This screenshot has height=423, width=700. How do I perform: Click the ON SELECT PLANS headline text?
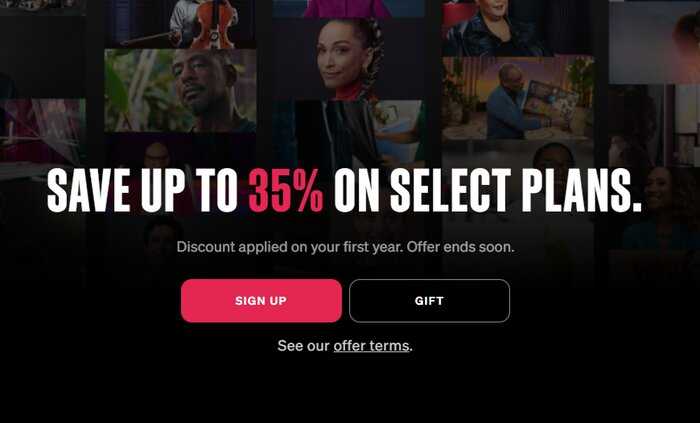[x=488, y=191]
